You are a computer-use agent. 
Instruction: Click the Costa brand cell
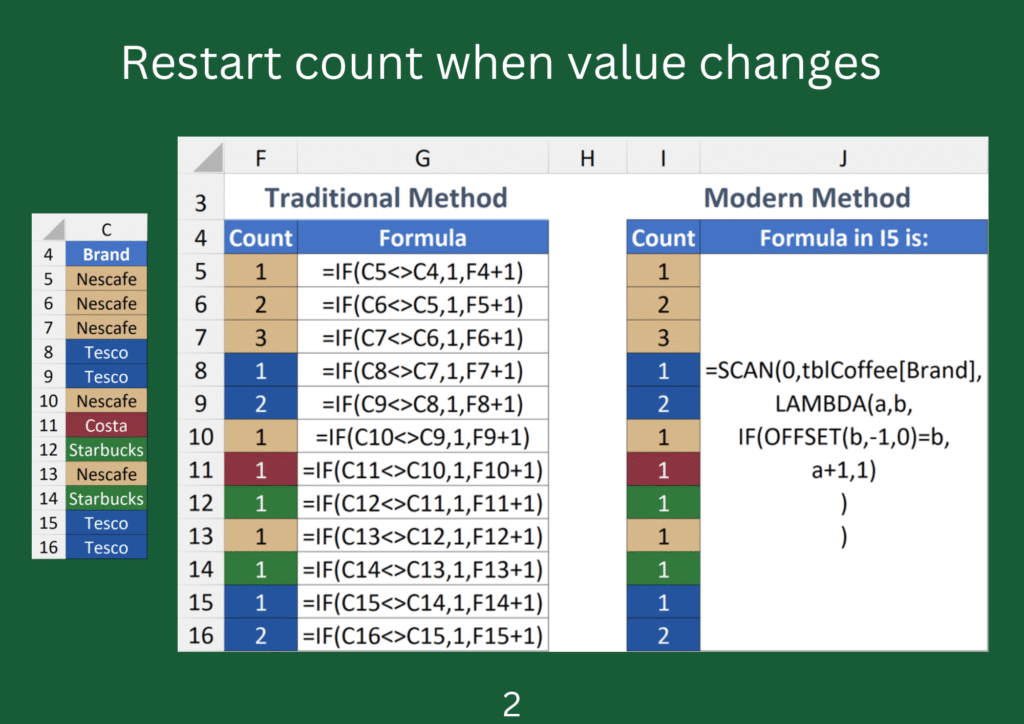[106, 425]
